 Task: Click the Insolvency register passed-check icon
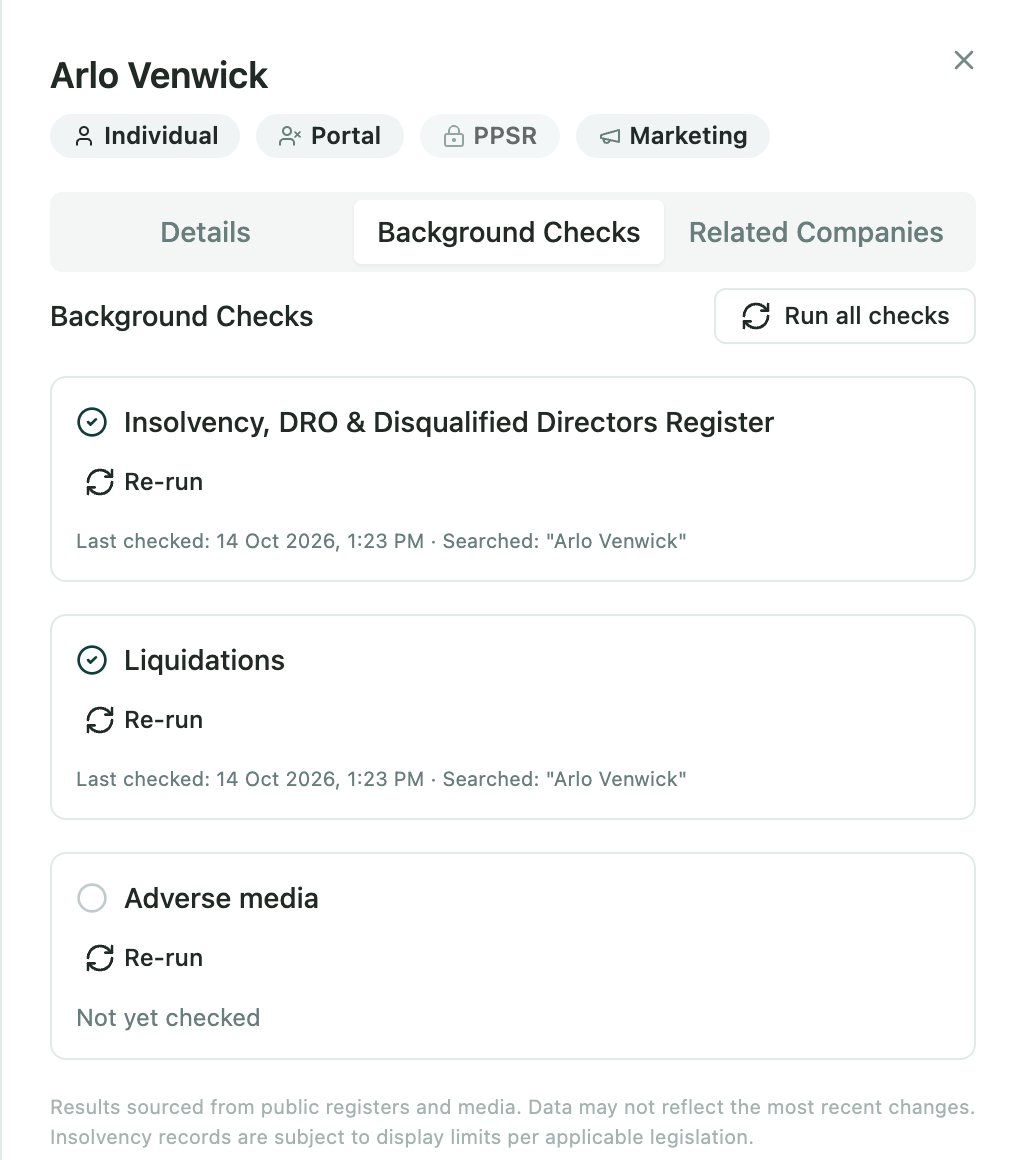click(x=92, y=422)
